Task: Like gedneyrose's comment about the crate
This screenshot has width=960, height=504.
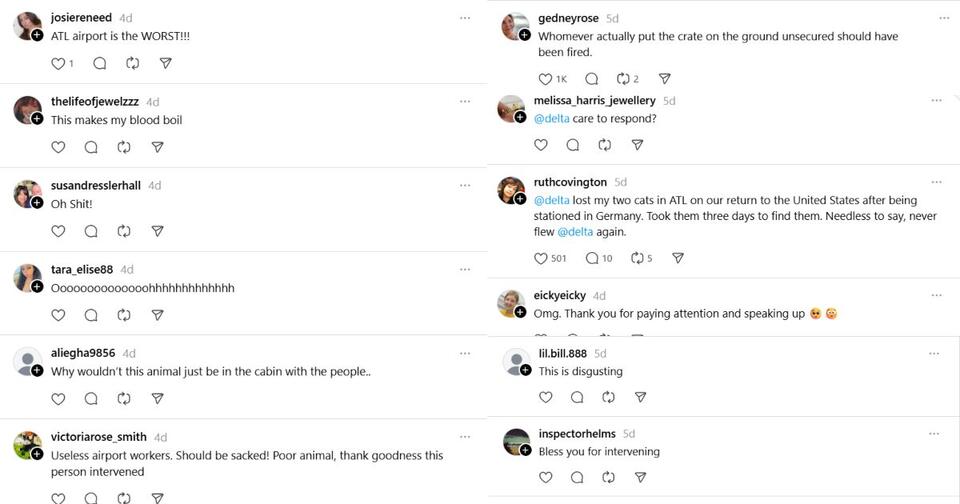Action: (545, 79)
